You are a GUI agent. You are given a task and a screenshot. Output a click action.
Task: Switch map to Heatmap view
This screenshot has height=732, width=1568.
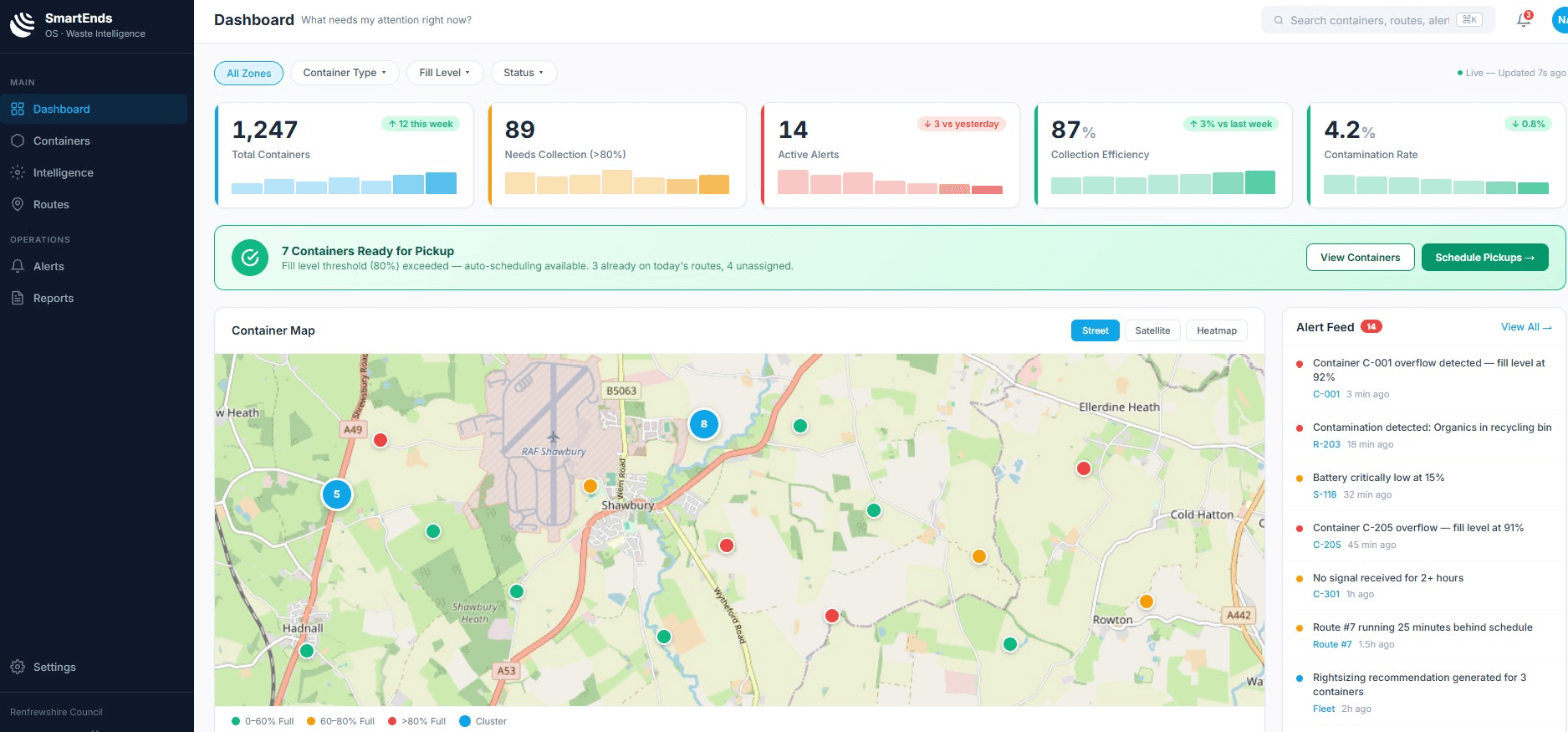pos(1216,330)
